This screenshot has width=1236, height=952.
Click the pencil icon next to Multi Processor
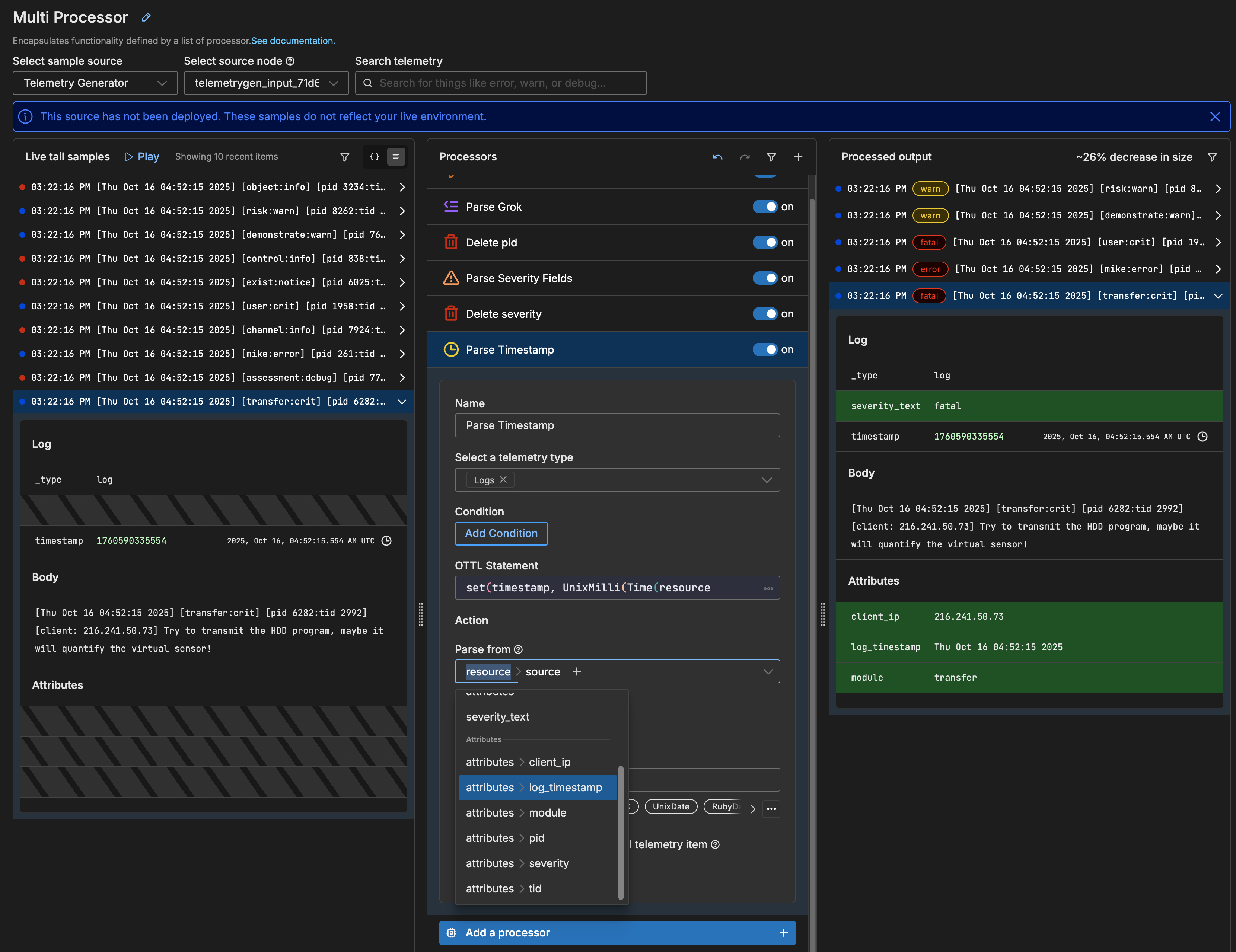tap(146, 17)
